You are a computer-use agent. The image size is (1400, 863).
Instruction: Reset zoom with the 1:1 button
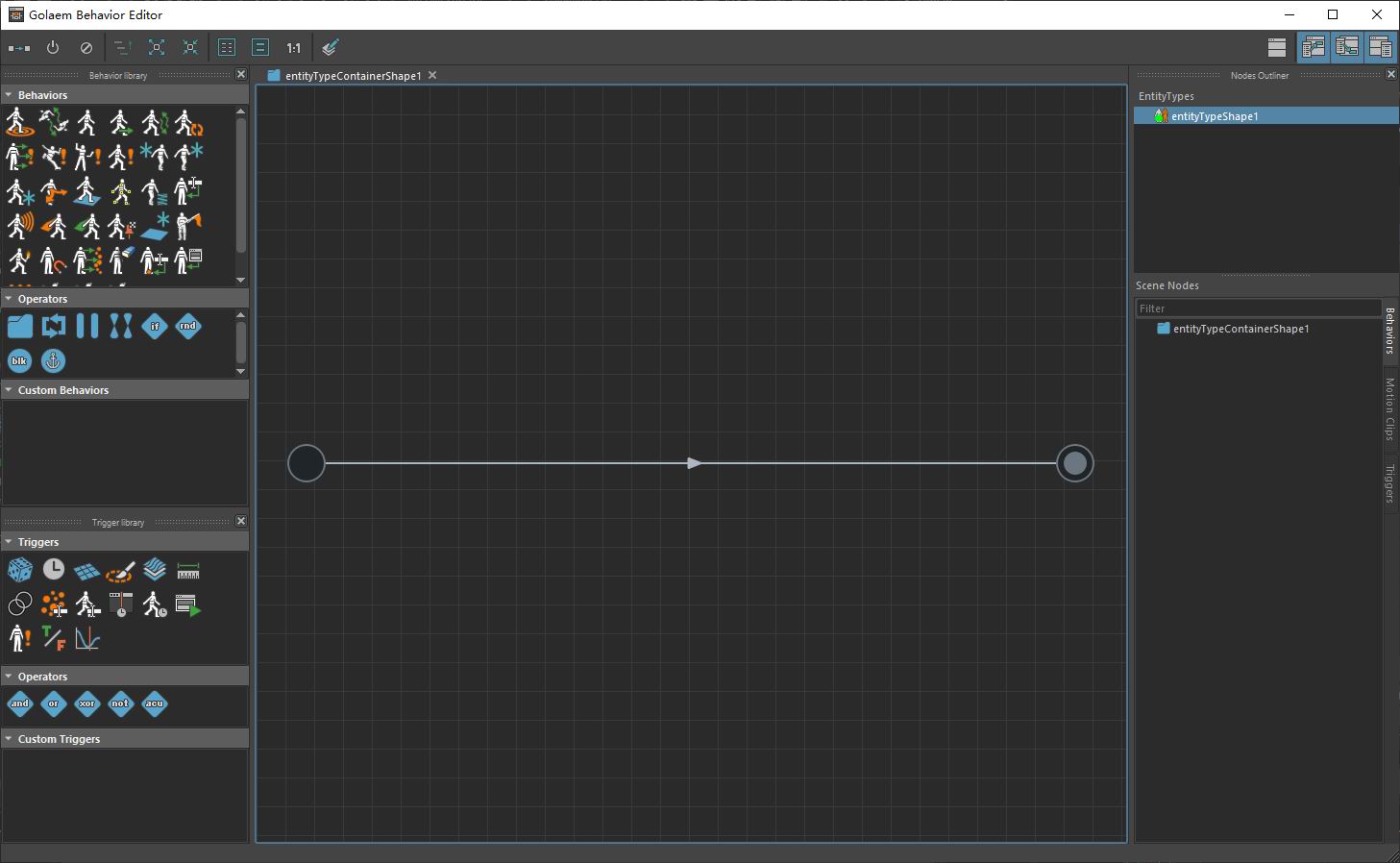click(293, 47)
